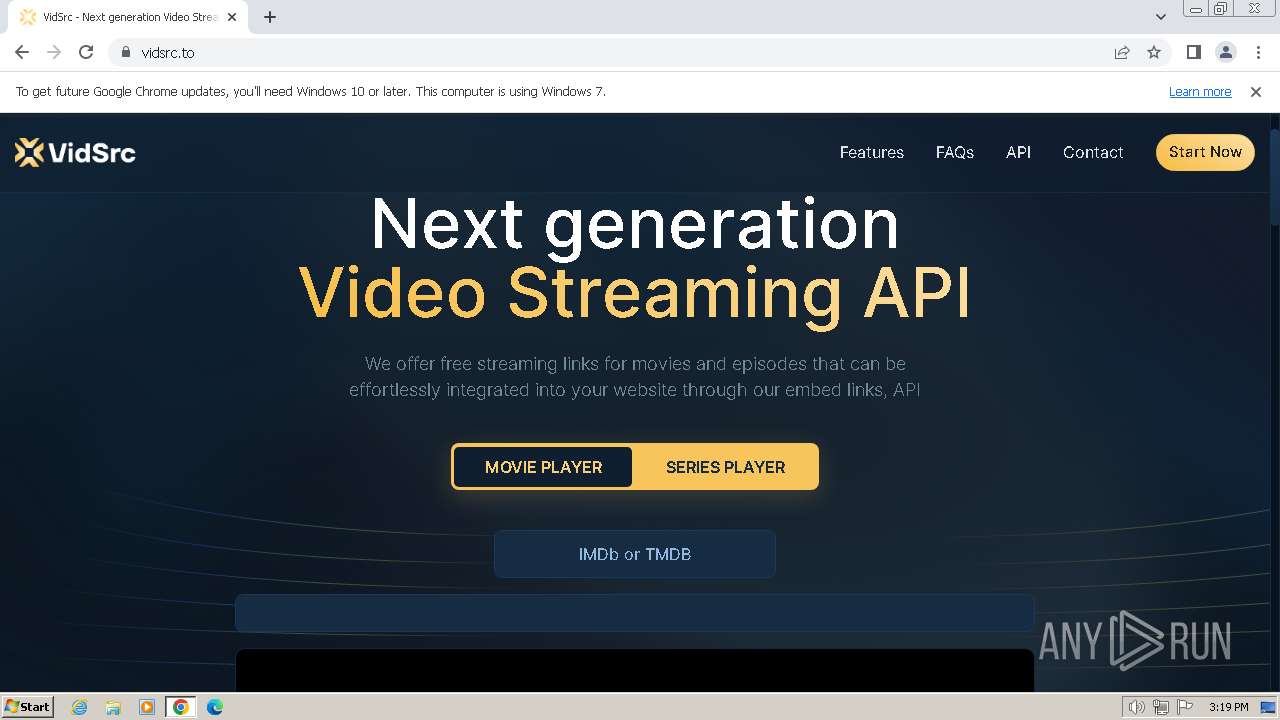Expand the tab search dropdown

point(1160,17)
